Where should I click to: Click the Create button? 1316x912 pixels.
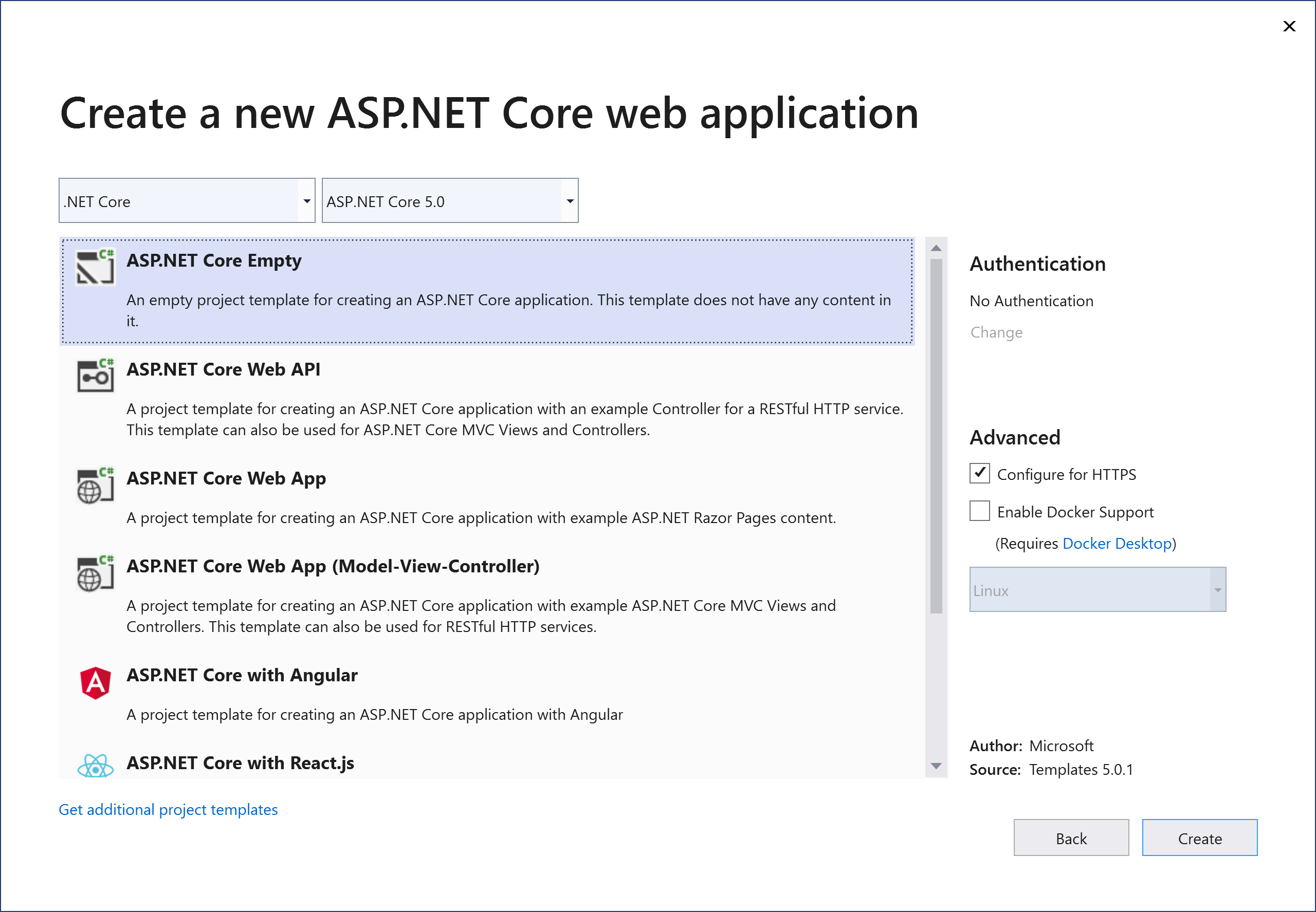1200,837
